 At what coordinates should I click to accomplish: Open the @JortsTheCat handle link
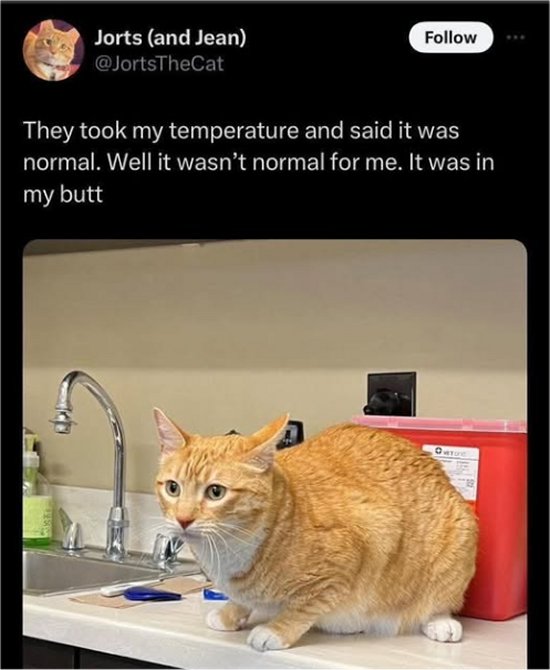pyautogui.click(x=159, y=64)
